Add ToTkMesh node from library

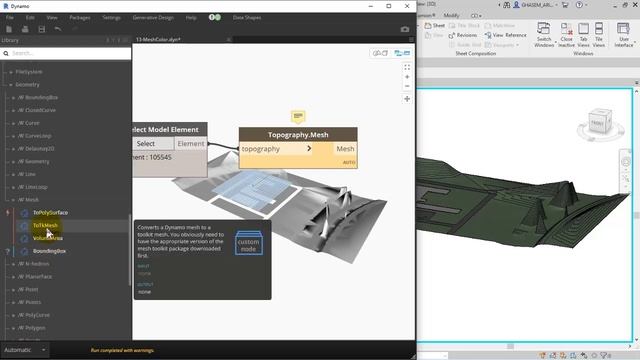tap(45, 225)
